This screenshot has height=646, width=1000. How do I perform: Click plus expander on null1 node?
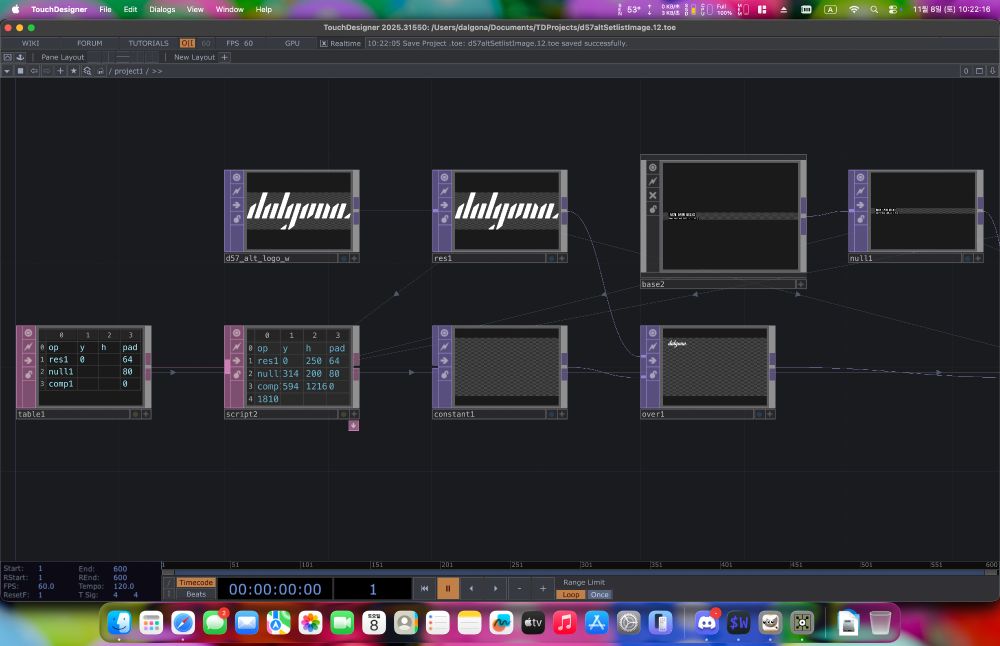coord(978,258)
